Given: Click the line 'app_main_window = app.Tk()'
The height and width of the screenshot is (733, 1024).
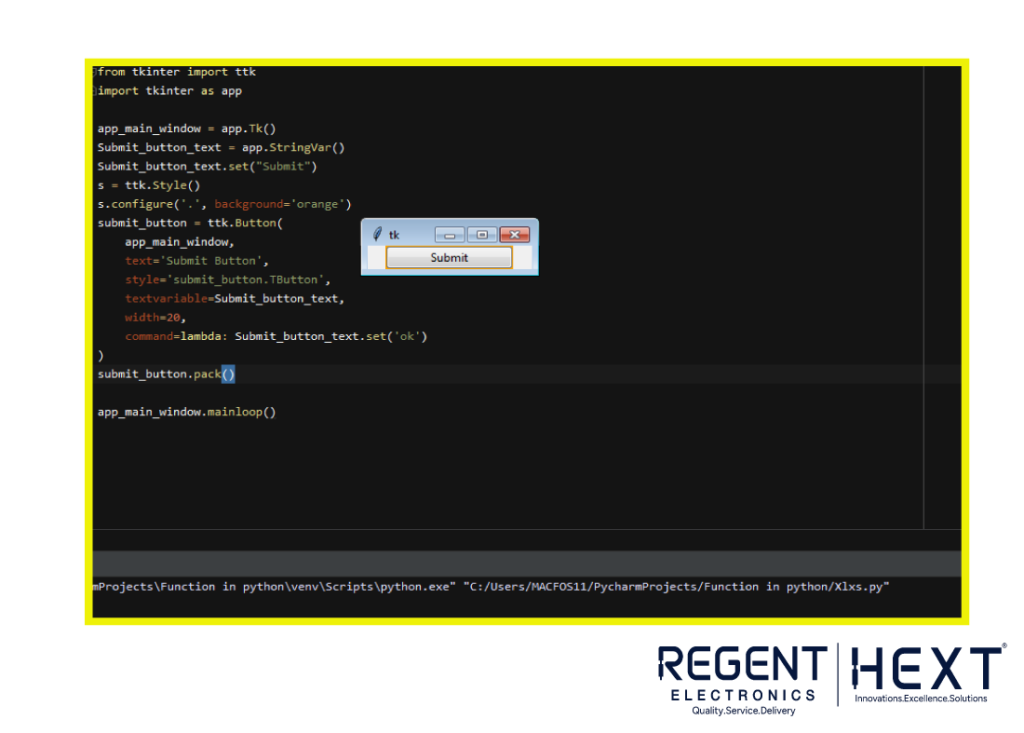Looking at the screenshot, I should coord(187,129).
